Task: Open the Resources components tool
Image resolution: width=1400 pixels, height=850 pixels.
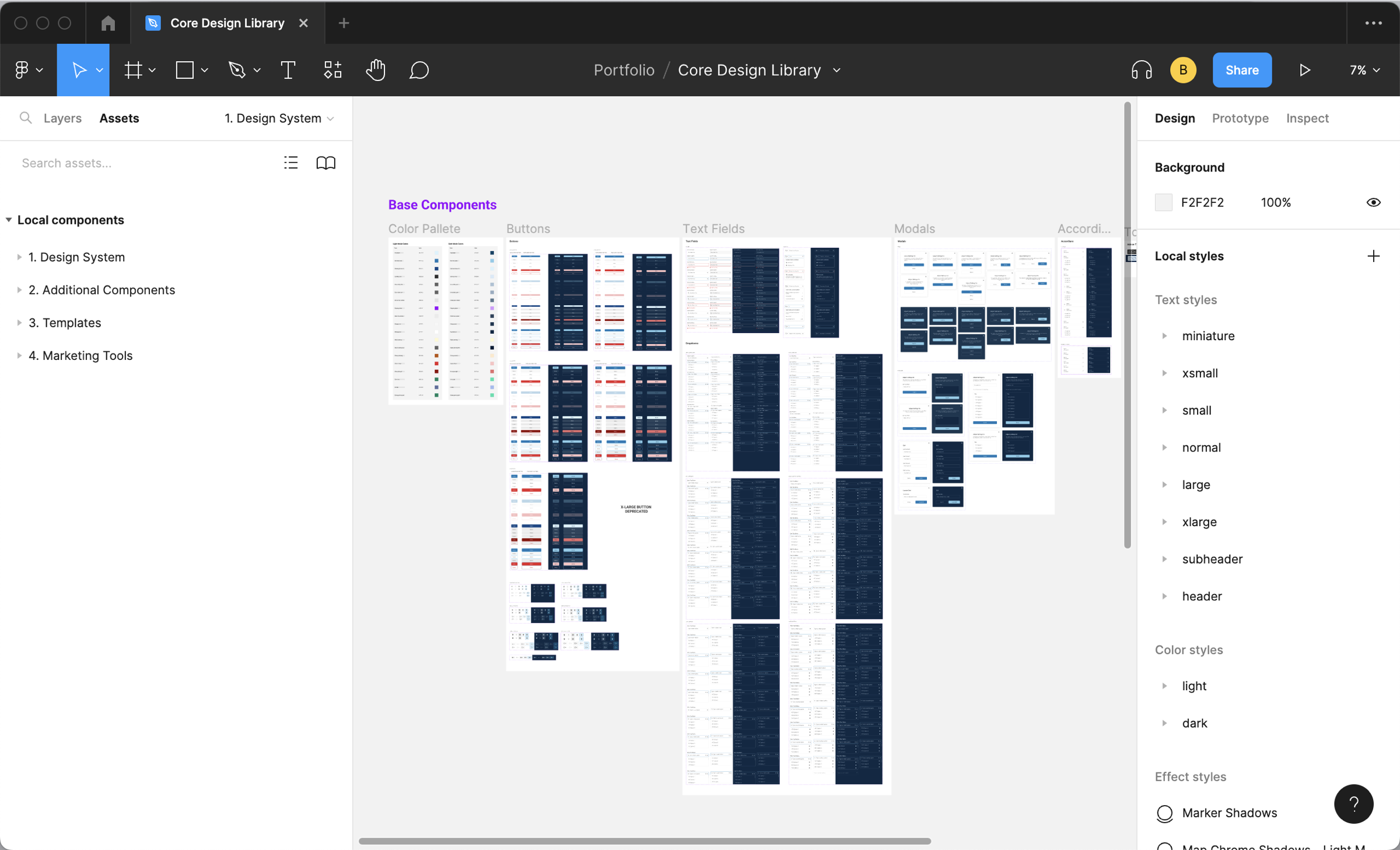Action: tap(332, 70)
